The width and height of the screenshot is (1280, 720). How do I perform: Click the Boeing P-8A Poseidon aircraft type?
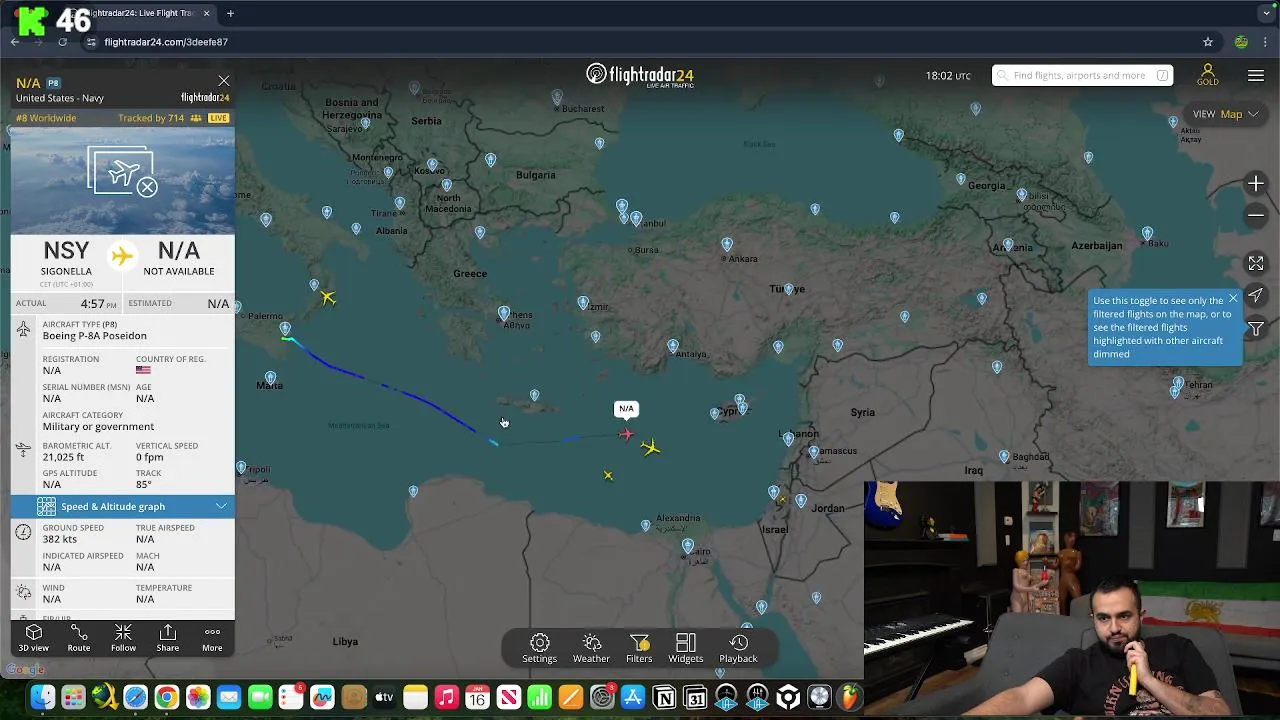[94, 336]
